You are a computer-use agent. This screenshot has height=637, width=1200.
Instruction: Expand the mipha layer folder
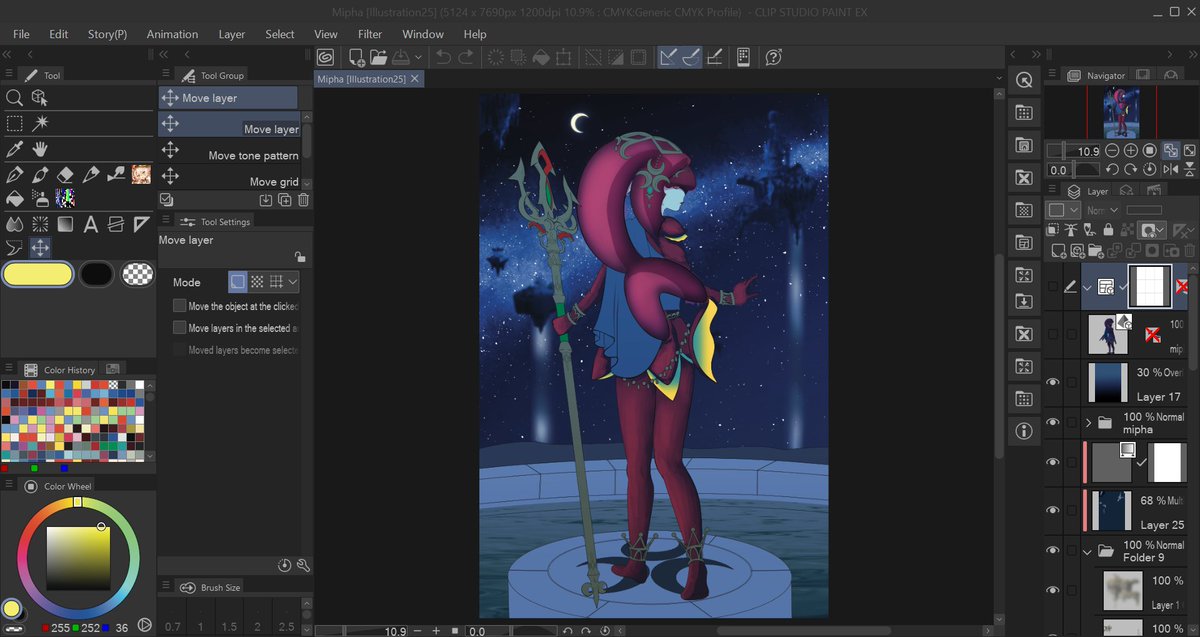pyautogui.click(x=1088, y=423)
